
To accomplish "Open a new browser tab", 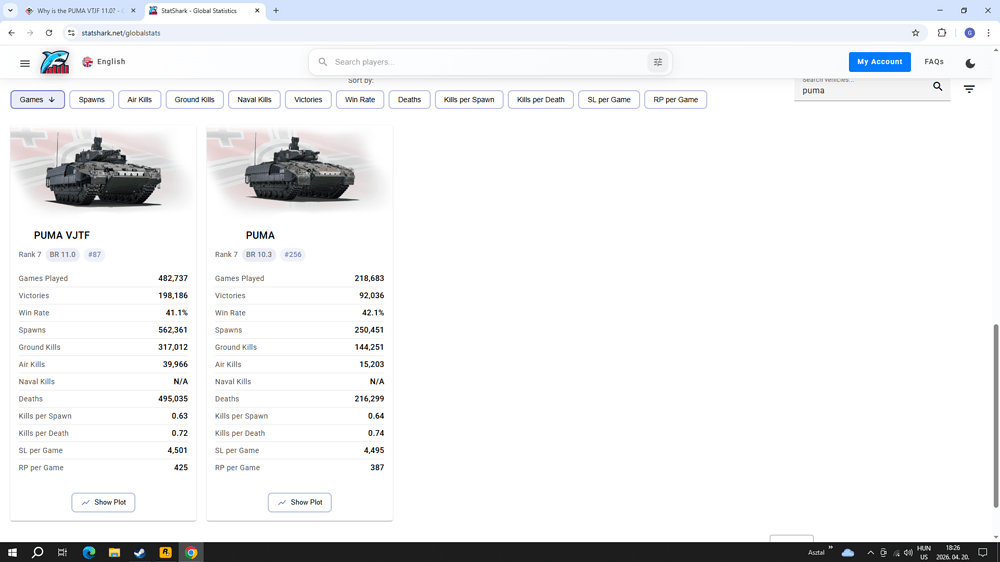I will (x=276, y=11).
